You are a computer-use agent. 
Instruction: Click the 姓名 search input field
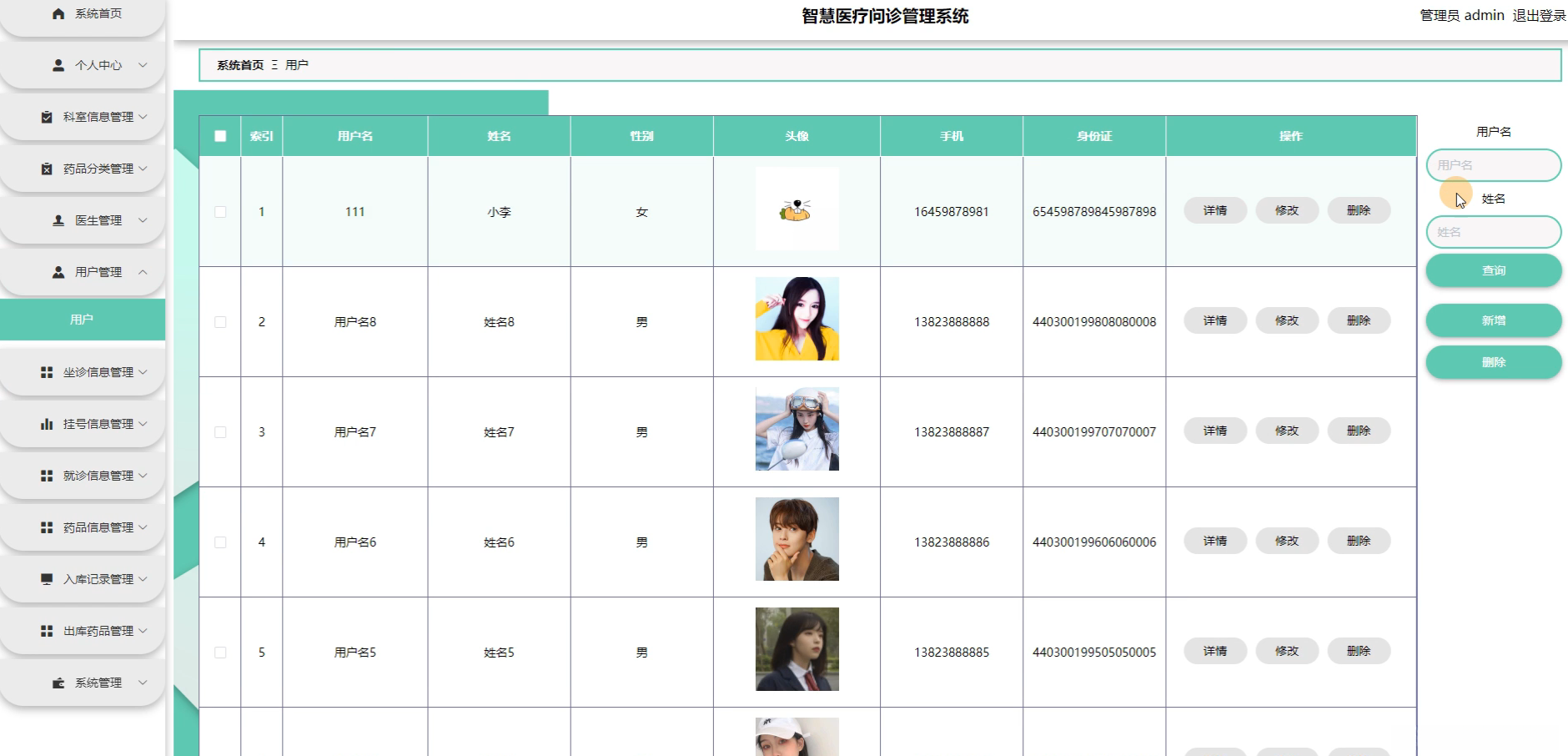[1494, 232]
